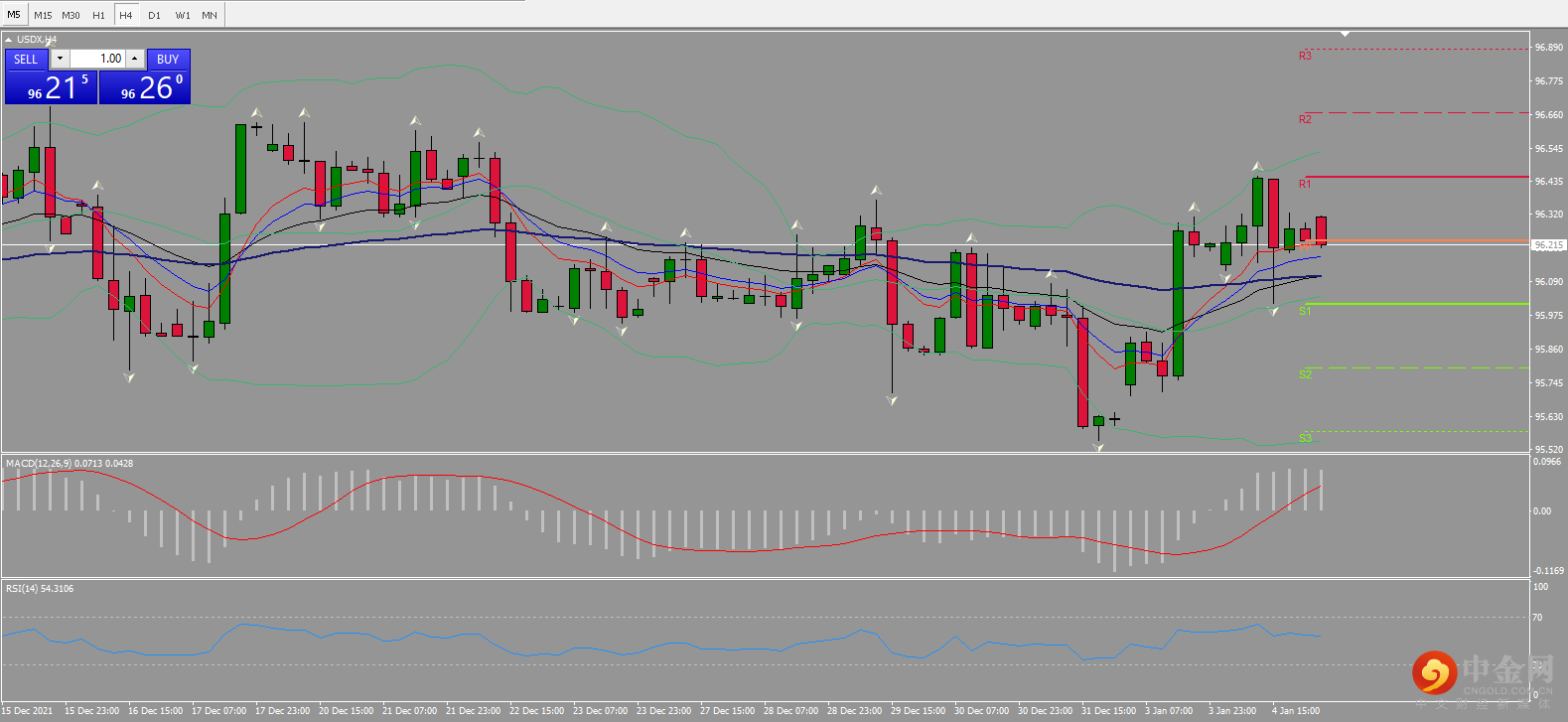Click the BUY button
Image resolution: width=1568 pixels, height=722 pixels.
coord(168,60)
